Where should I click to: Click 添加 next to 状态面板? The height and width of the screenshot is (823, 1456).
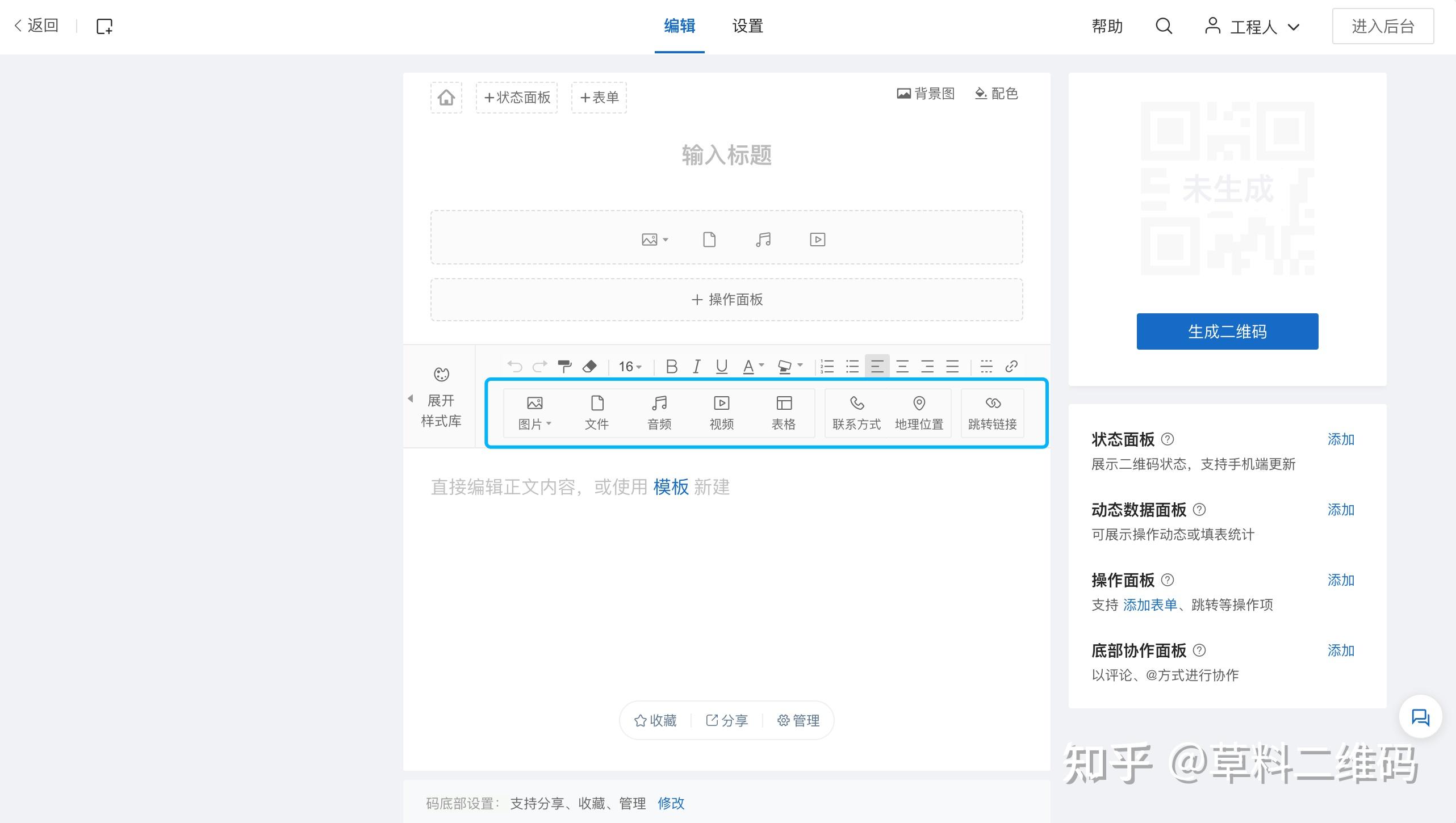coord(1340,439)
